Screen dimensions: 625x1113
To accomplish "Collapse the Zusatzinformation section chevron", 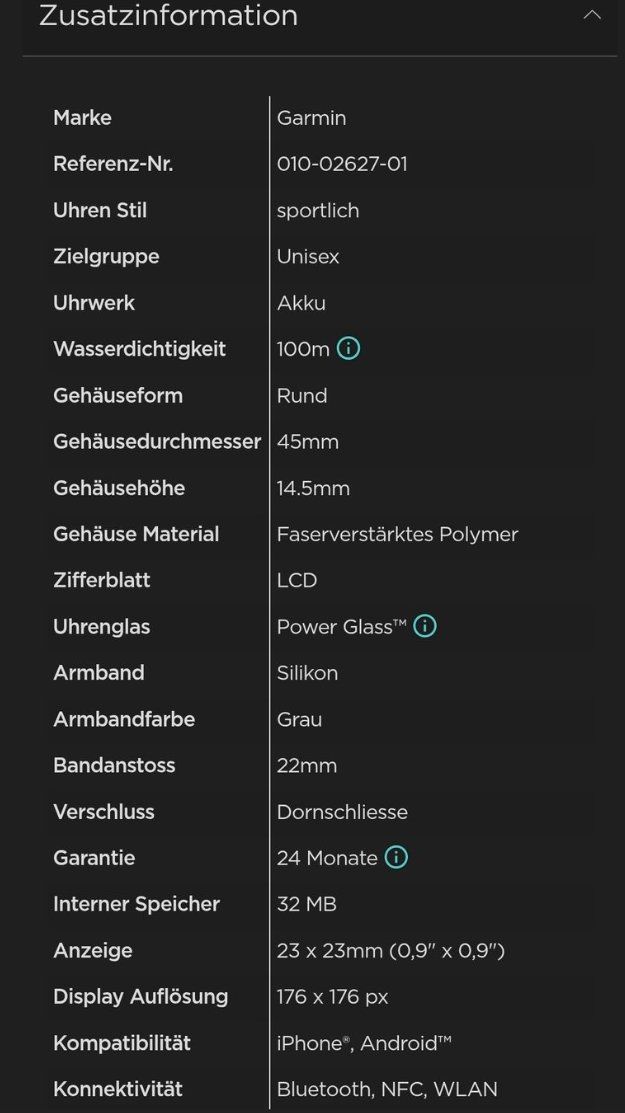I will 592,15.
